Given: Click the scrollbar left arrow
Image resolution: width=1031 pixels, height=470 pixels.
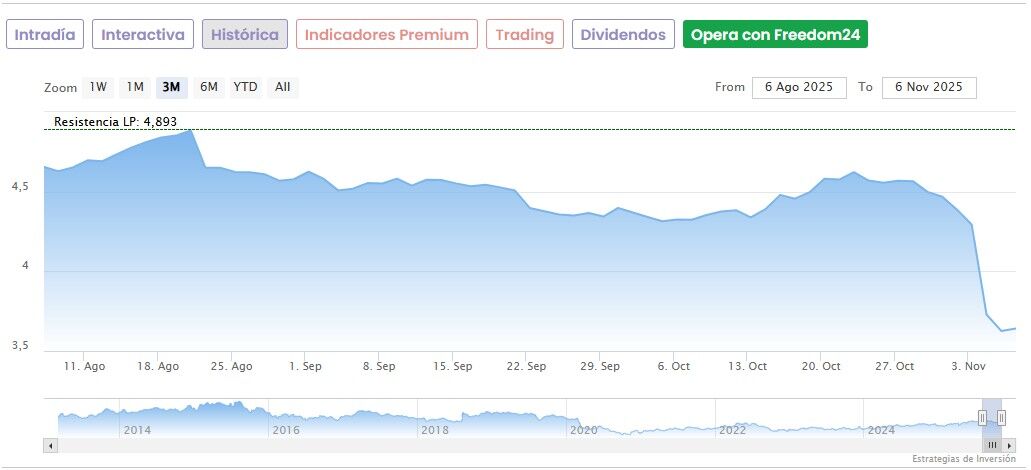Looking at the screenshot, I should pos(49,445).
